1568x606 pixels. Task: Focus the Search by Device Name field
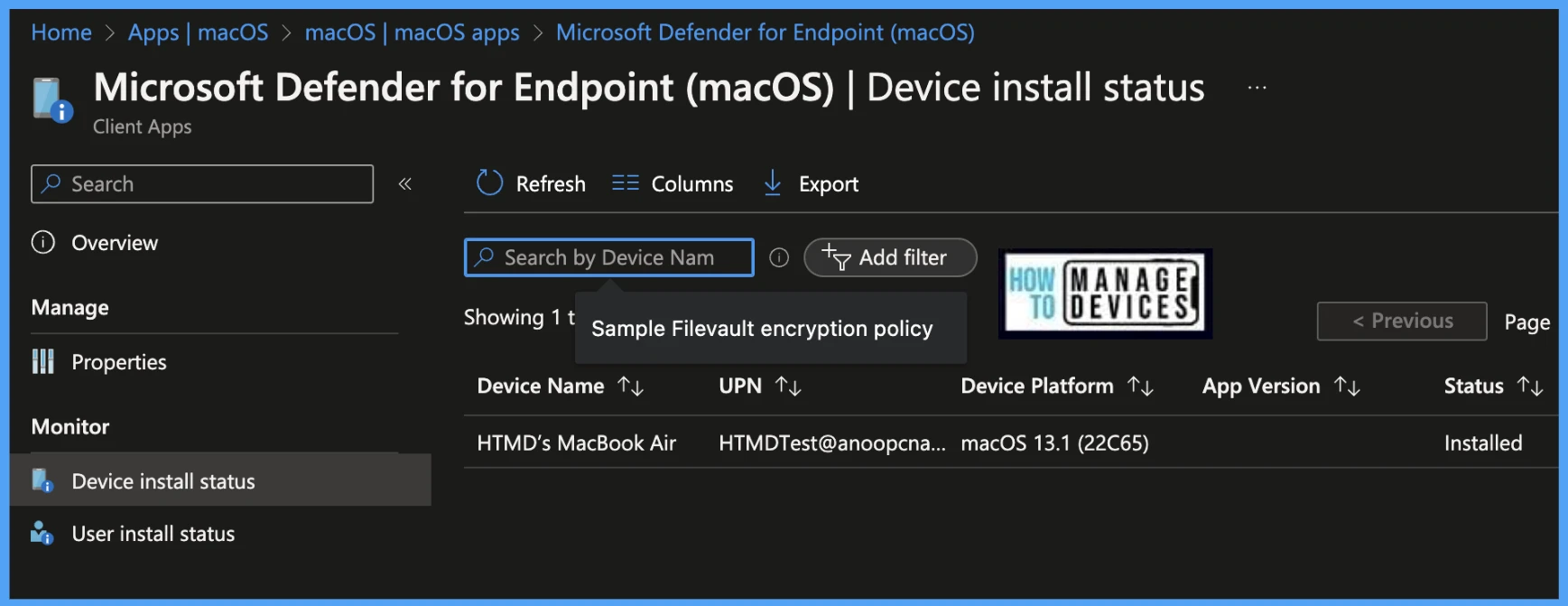[x=609, y=257]
